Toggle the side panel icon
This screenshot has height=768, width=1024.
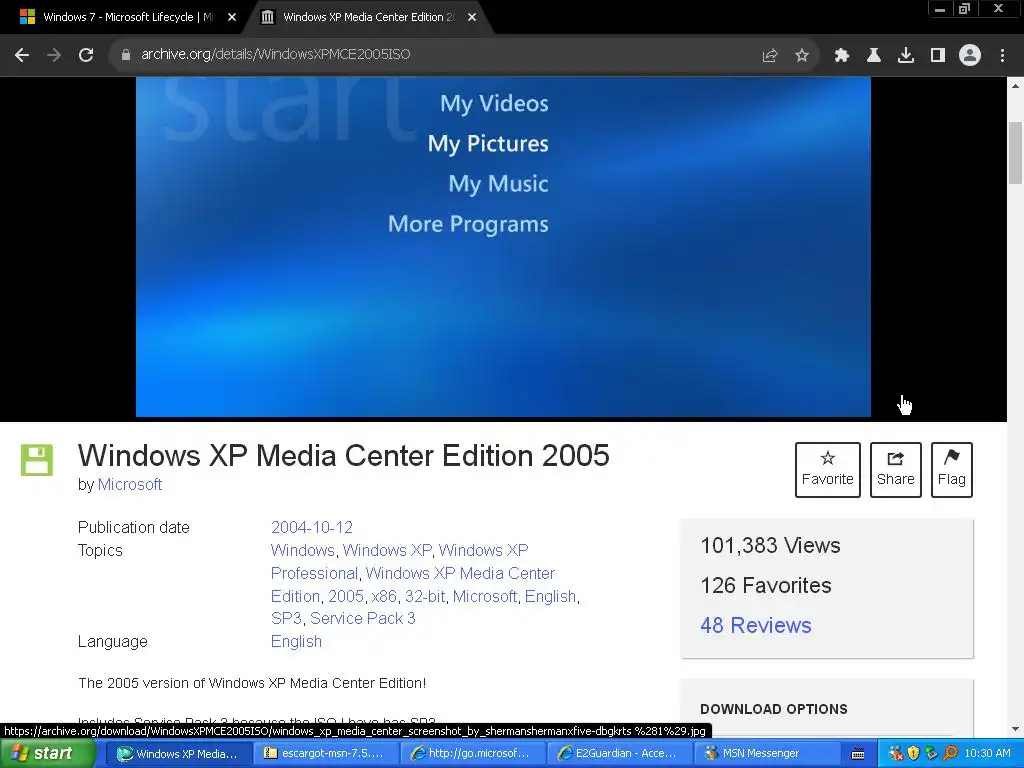pyautogui.click(x=938, y=56)
